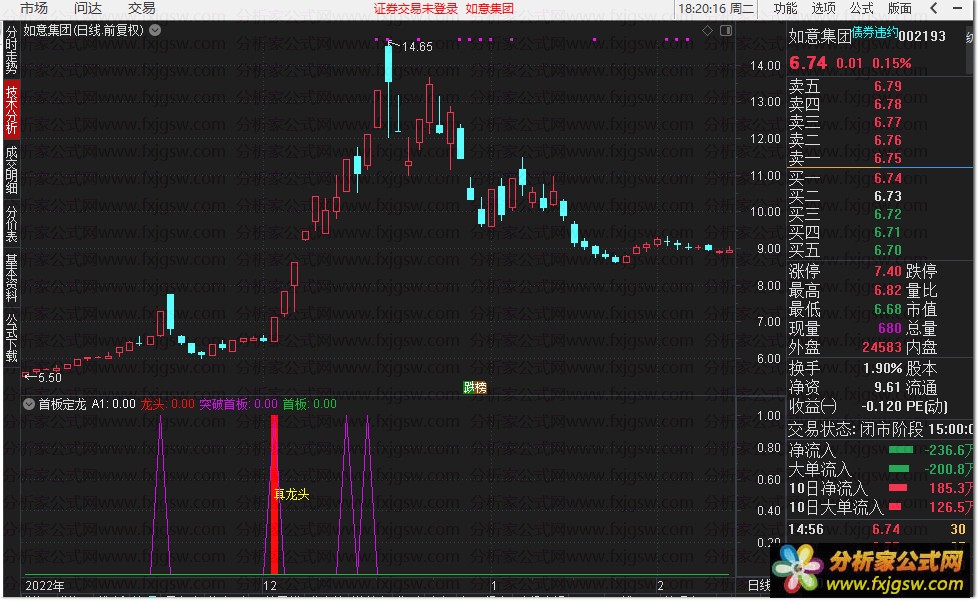980x601 pixels.
Task: Click the 净资 value 9.61
Action: tap(888, 387)
